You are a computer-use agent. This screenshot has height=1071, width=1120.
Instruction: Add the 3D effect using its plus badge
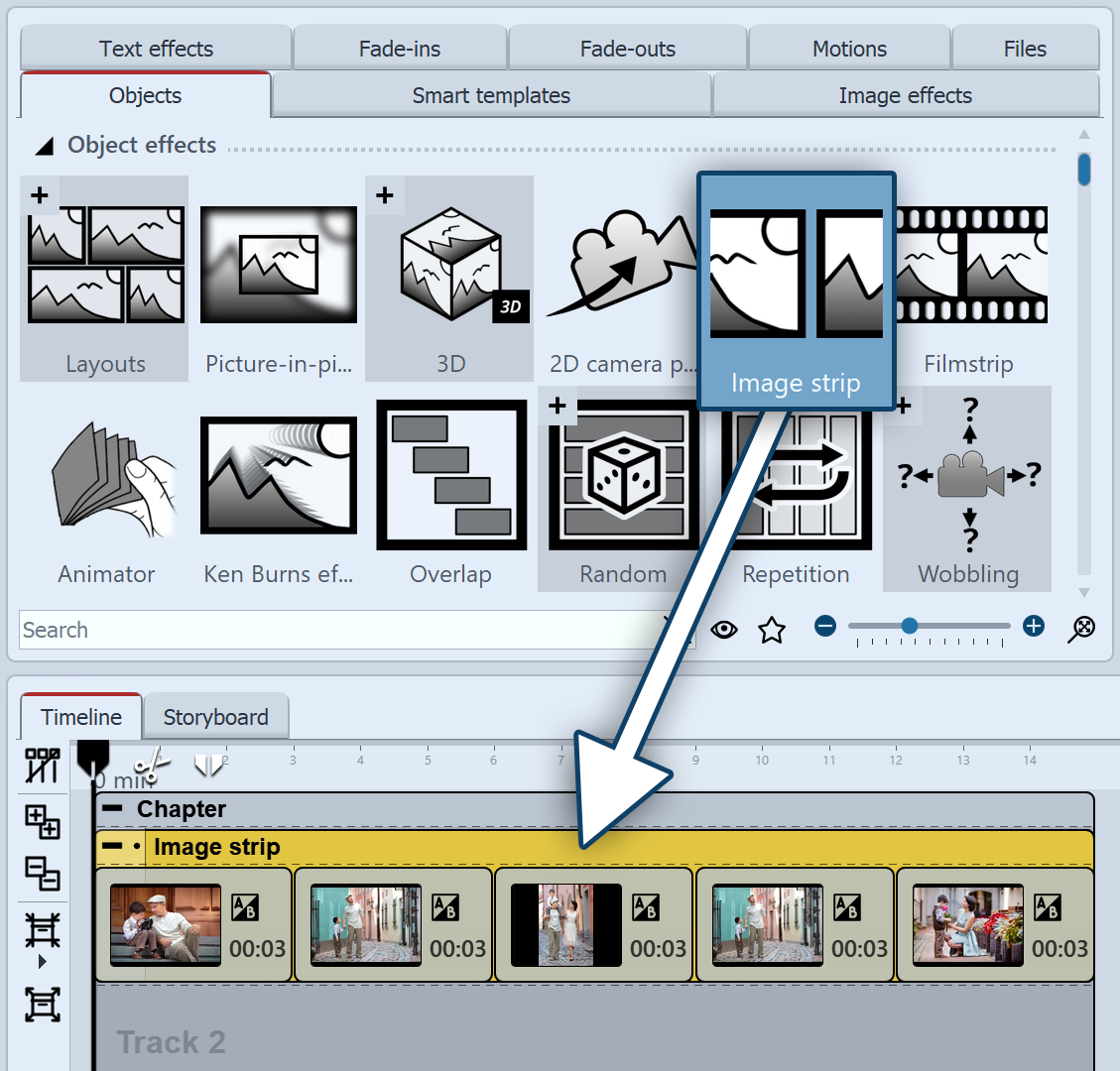coord(385,195)
